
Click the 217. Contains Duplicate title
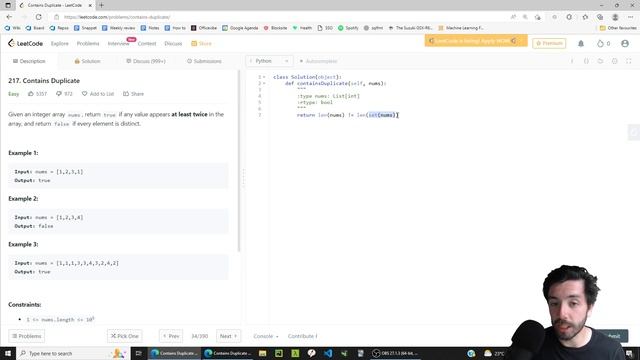point(44,81)
